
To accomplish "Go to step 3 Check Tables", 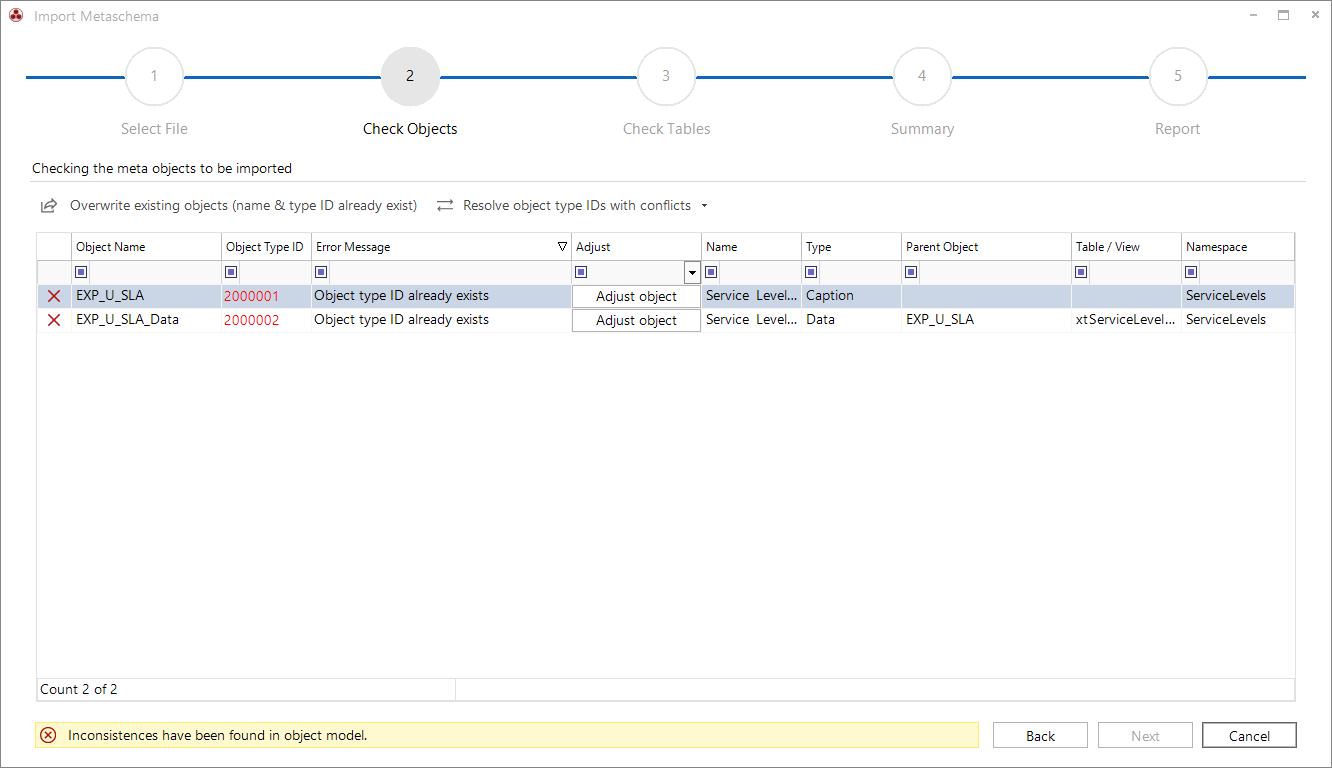I will tap(666, 76).
